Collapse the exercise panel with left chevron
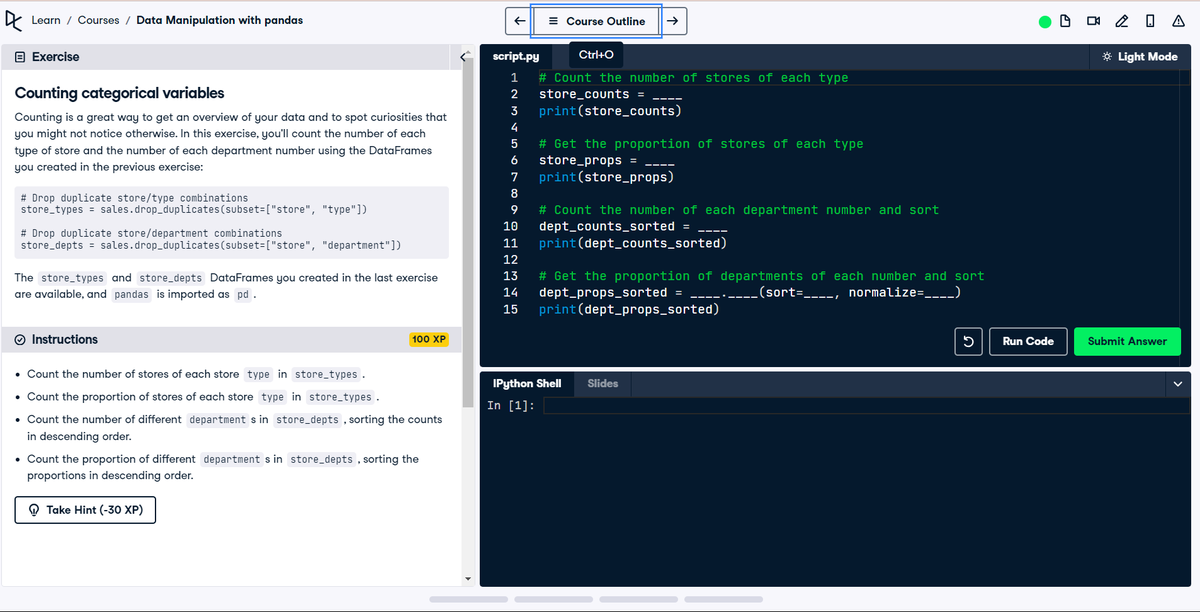 [465, 57]
